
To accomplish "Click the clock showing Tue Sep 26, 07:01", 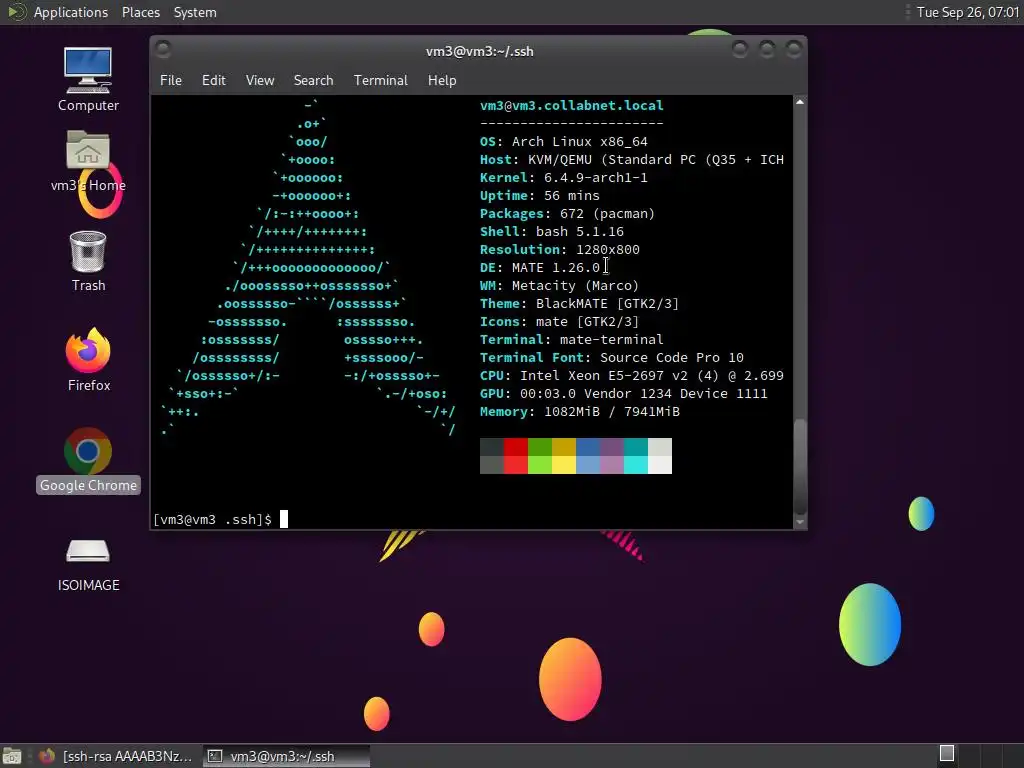I will (x=968, y=12).
